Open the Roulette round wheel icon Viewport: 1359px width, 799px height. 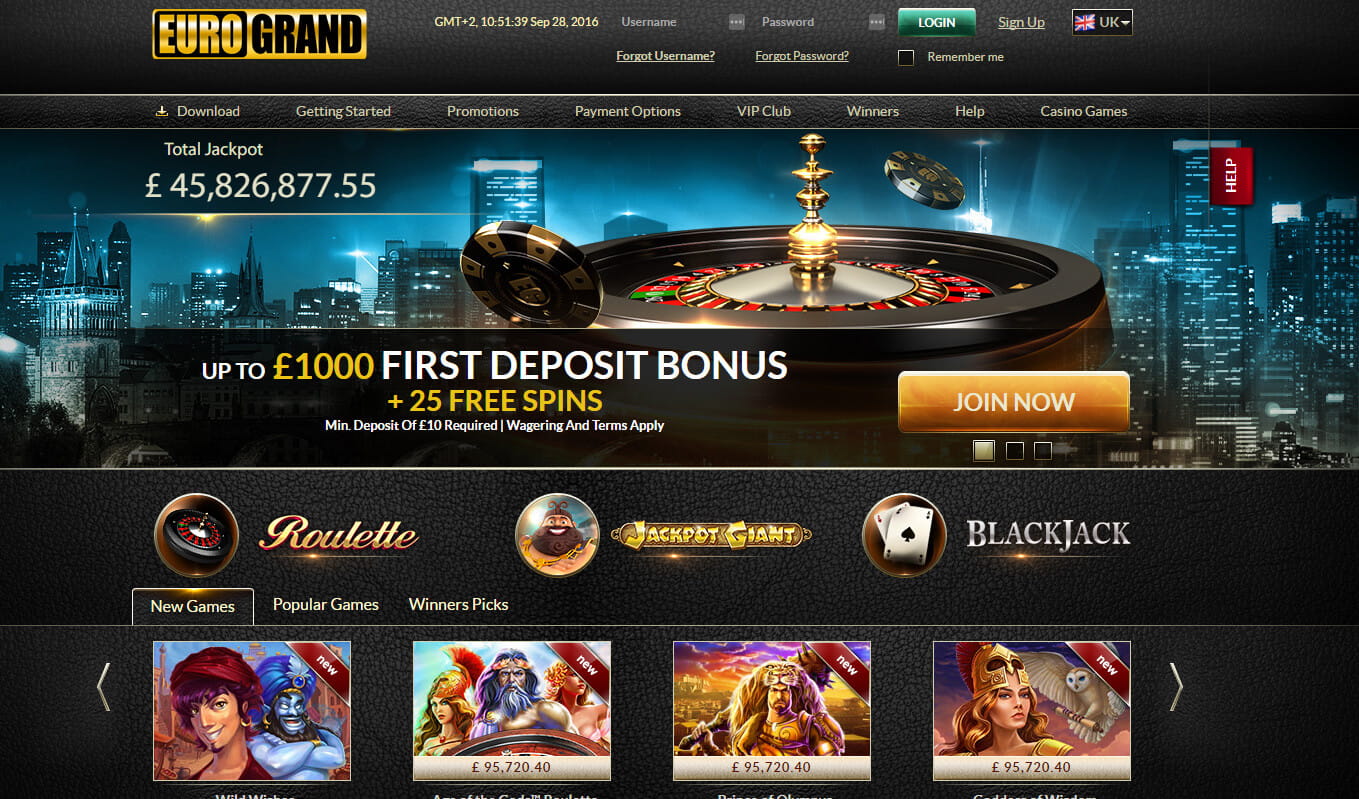(196, 535)
